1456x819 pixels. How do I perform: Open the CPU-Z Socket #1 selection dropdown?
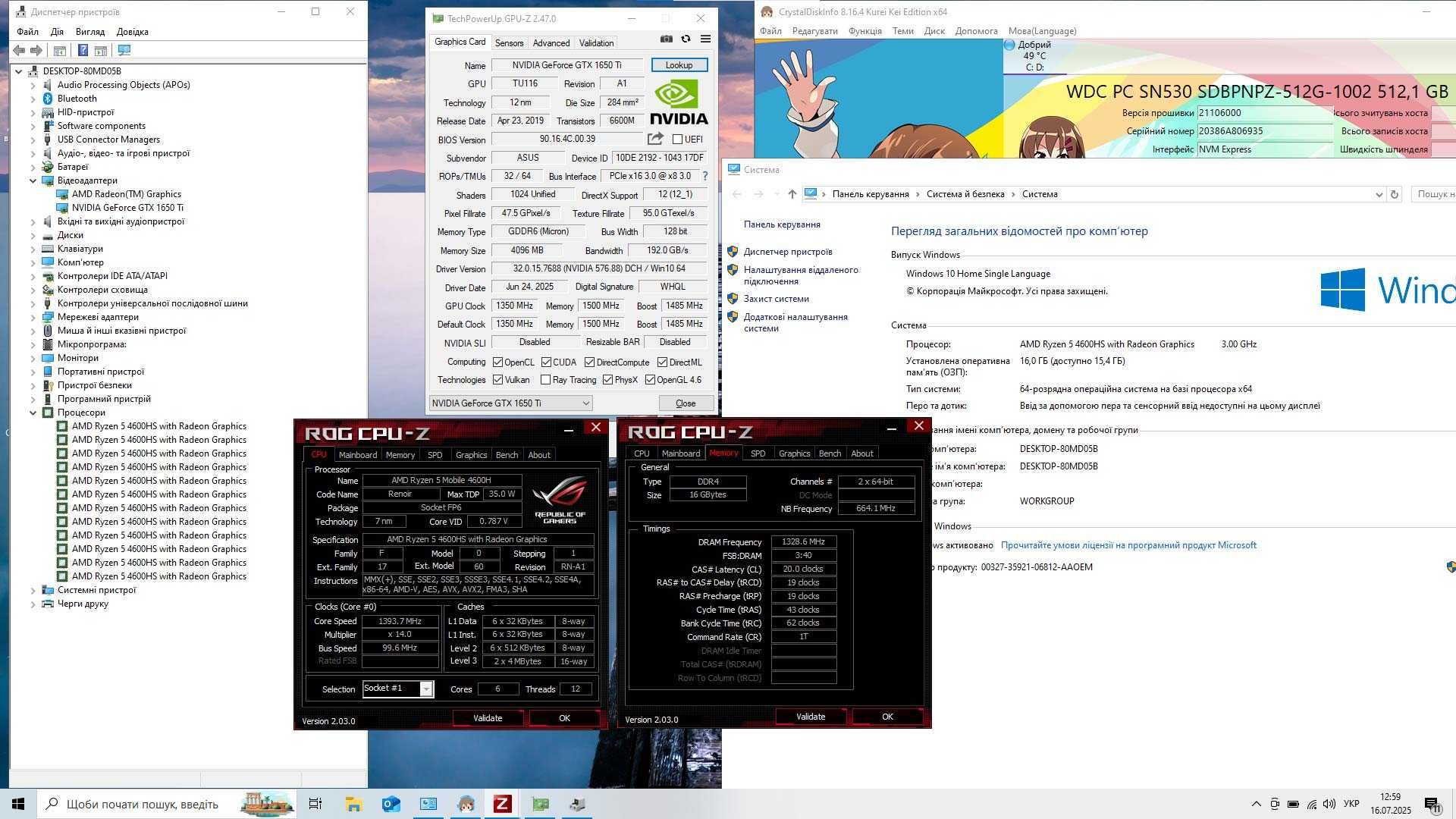pos(426,689)
